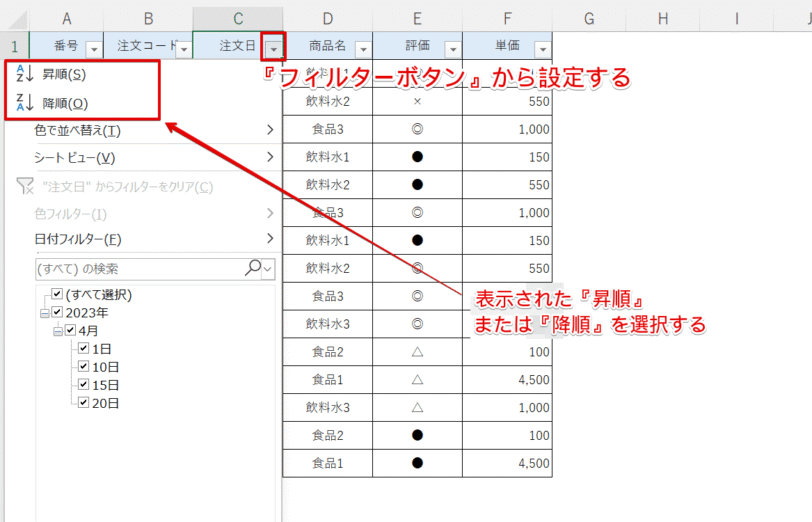
Task: Open the 注文日 column filter button
Action: (x=273, y=49)
